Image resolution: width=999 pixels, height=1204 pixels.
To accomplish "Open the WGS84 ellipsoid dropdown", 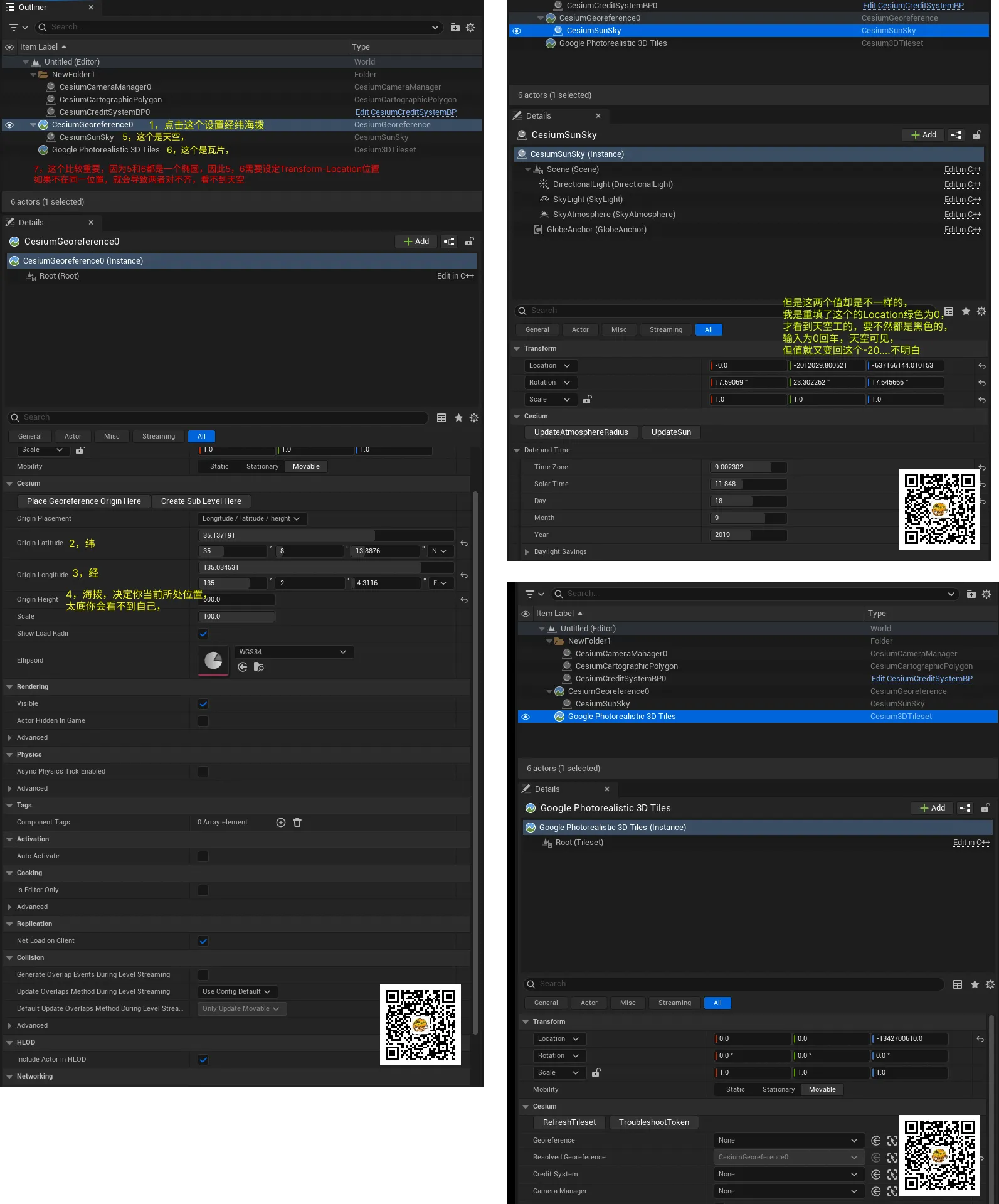I will point(293,652).
